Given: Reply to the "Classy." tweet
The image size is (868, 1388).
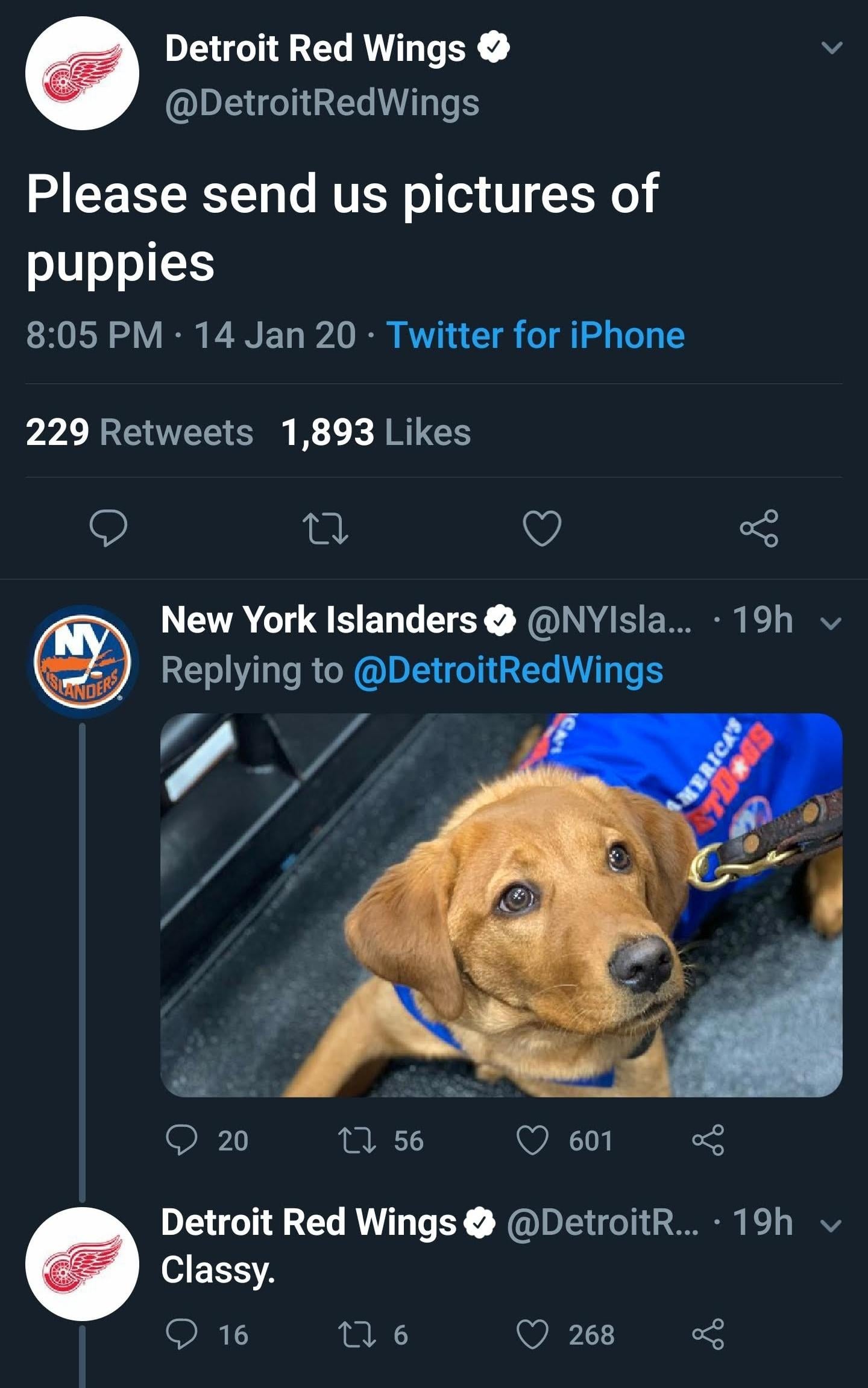Looking at the screenshot, I should coord(182,1334).
